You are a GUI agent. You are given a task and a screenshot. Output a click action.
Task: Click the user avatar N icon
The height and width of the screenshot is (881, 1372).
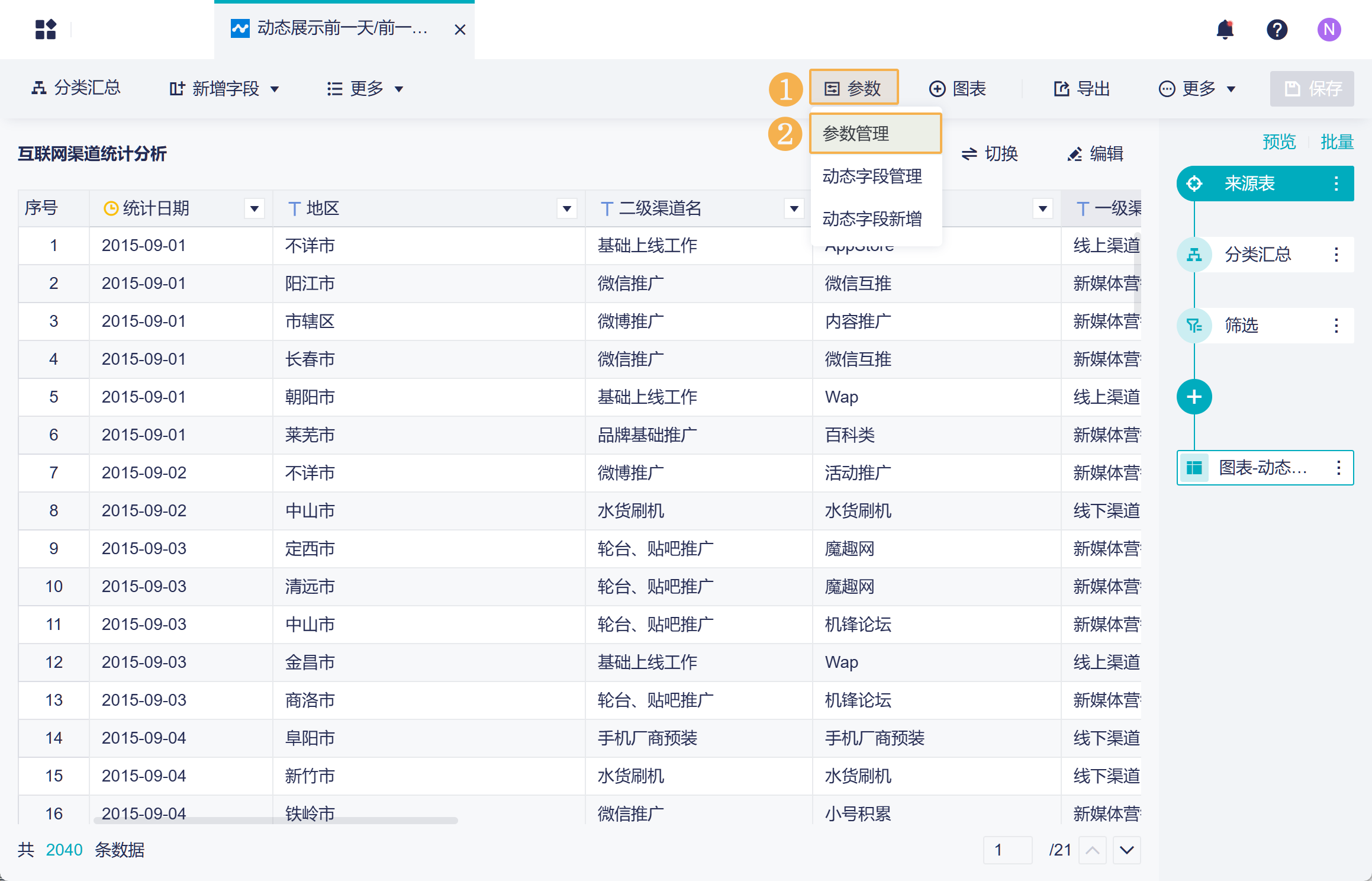coord(1329,29)
